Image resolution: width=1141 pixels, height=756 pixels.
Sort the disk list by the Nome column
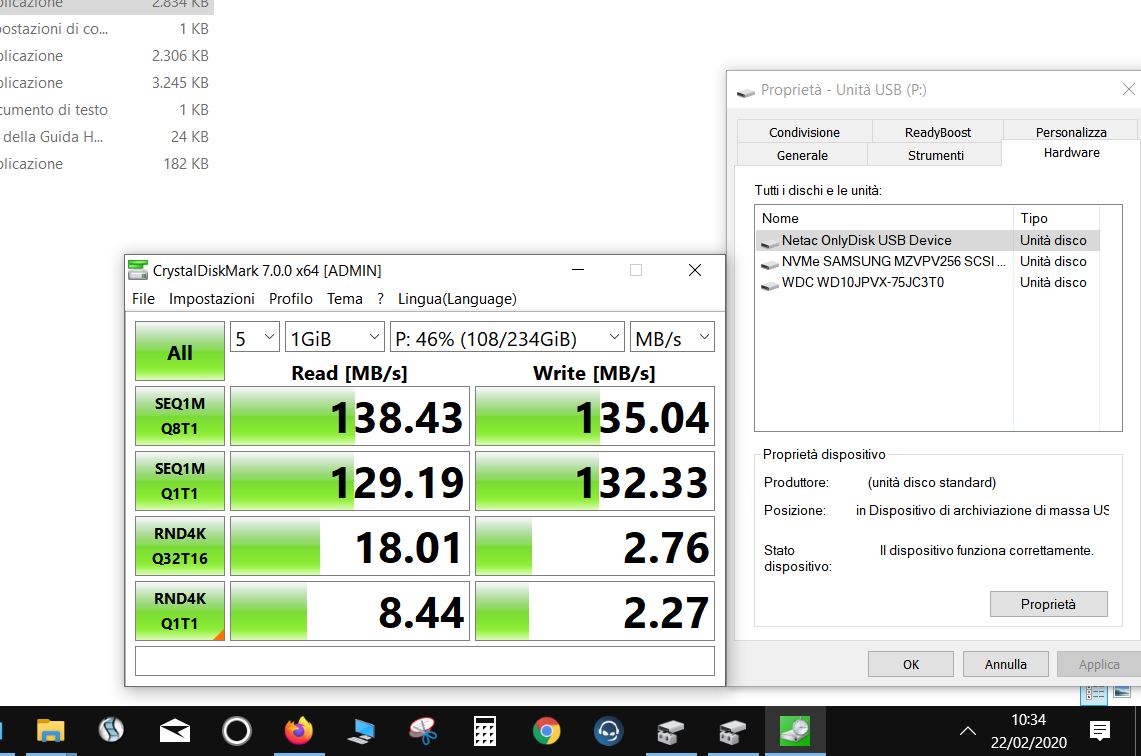(884, 218)
